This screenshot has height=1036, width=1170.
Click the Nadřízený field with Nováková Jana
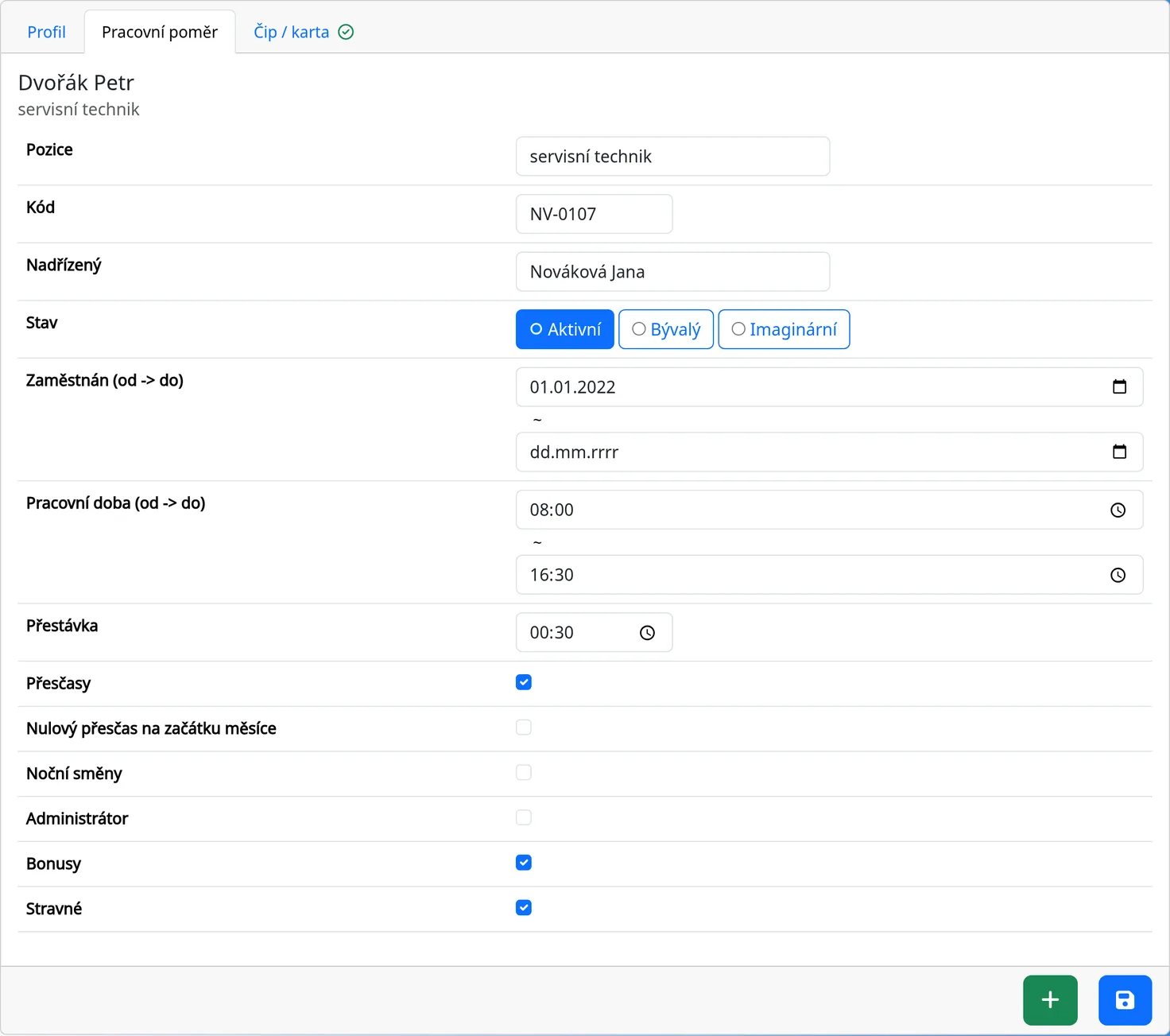(x=672, y=272)
